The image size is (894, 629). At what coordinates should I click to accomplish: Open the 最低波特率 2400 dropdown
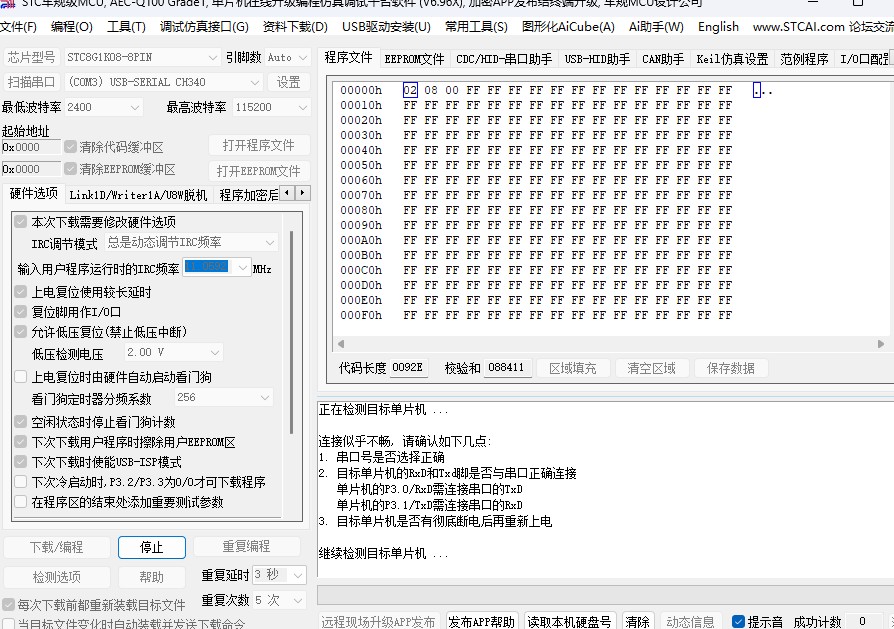point(103,107)
